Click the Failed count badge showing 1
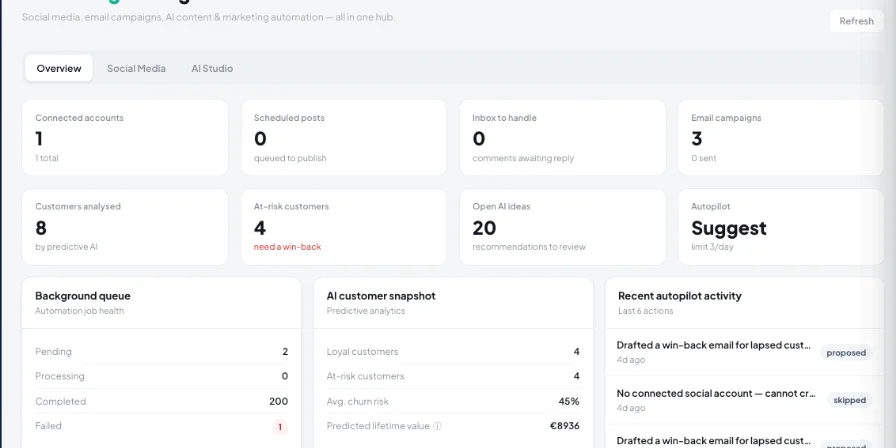 pos(280,426)
